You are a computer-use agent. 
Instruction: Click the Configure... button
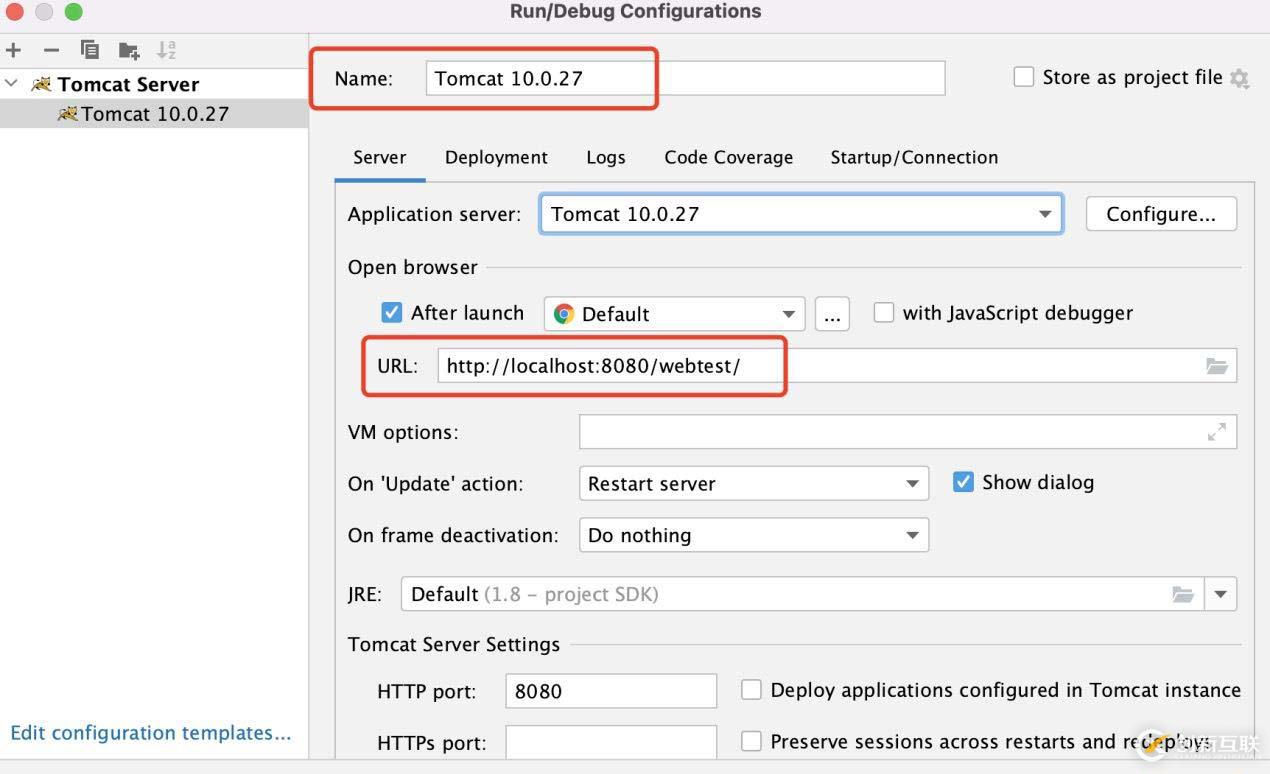tap(1161, 214)
